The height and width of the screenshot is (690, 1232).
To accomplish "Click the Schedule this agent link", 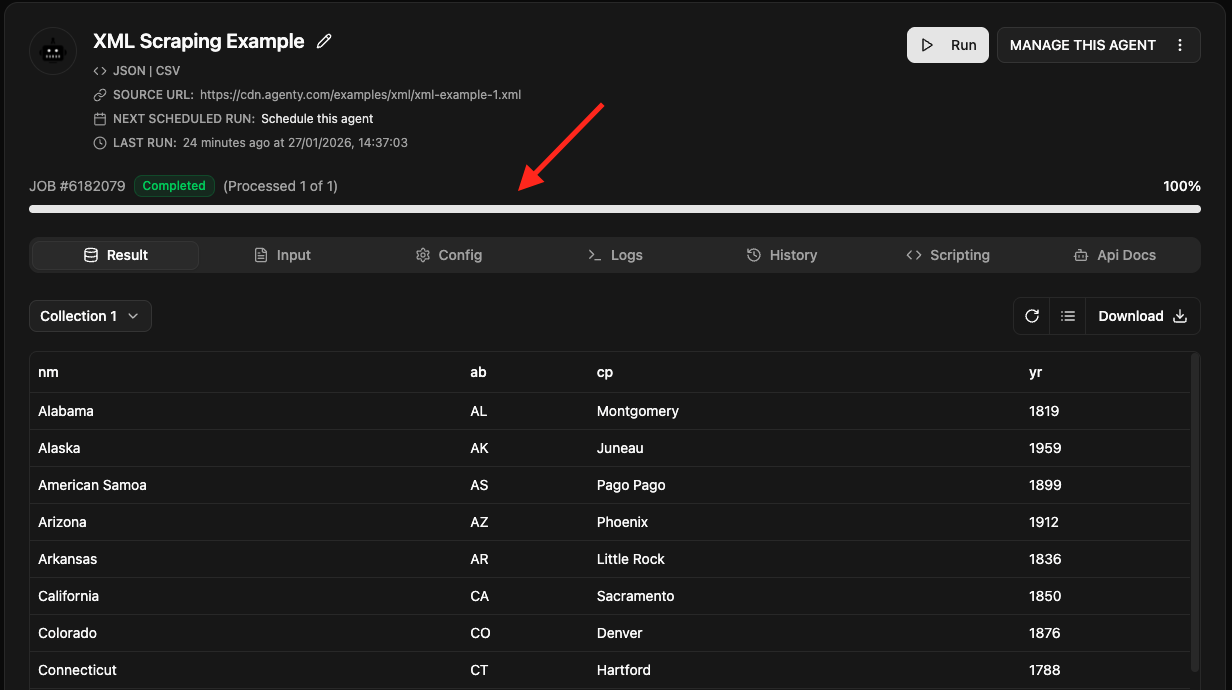I will pos(317,119).
